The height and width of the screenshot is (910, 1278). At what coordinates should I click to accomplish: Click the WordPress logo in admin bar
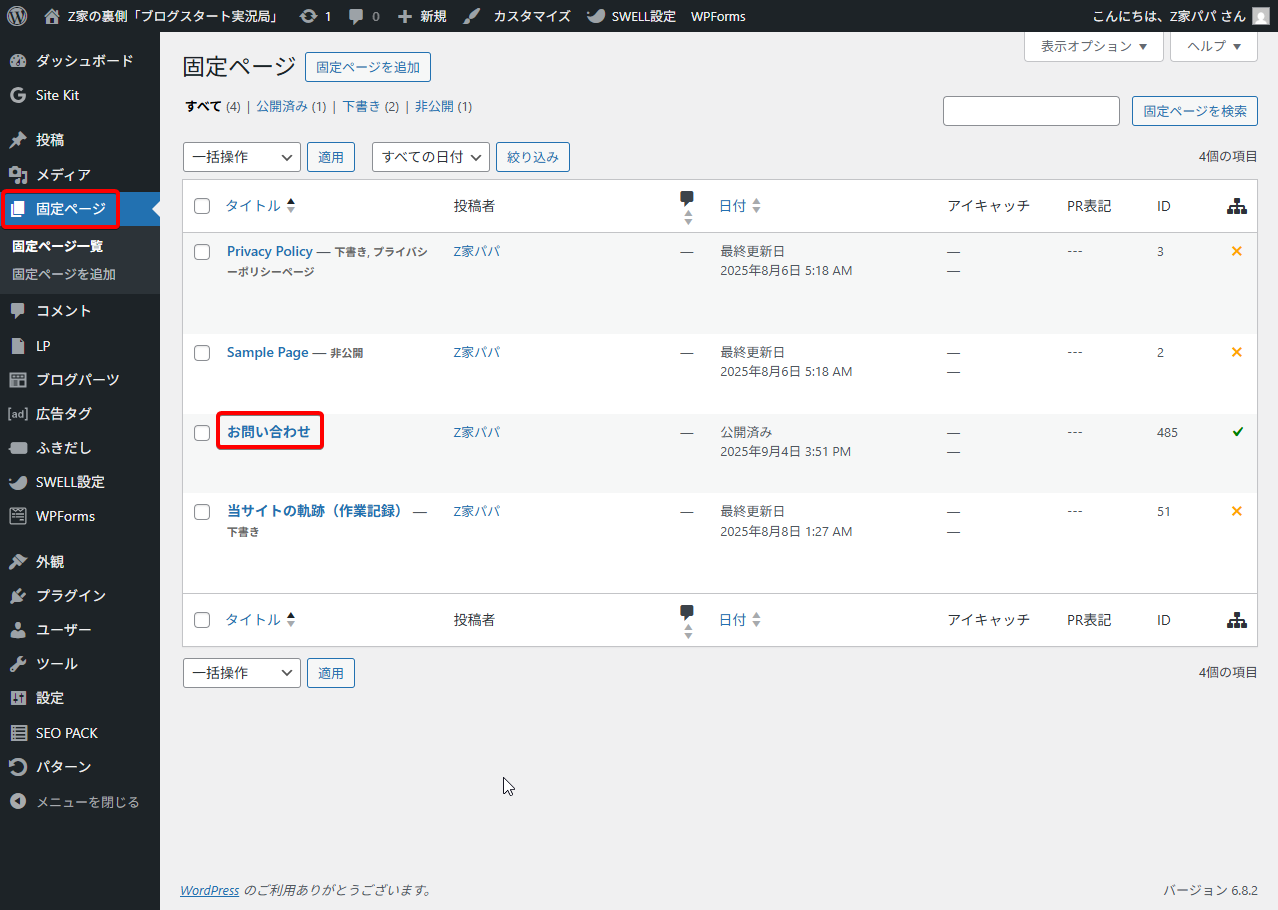coord(17,16)
